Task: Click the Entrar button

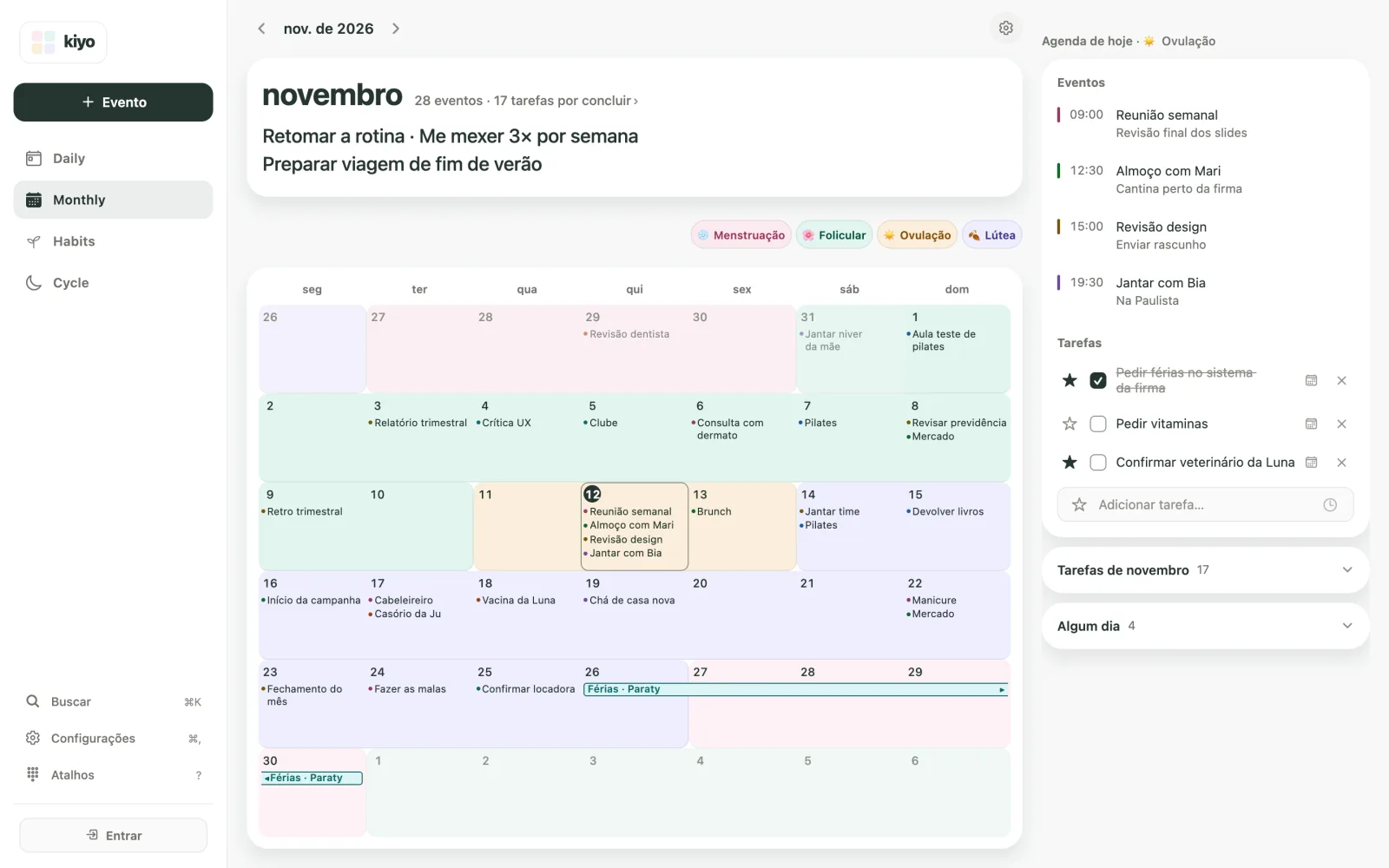Action: (113, 835)
